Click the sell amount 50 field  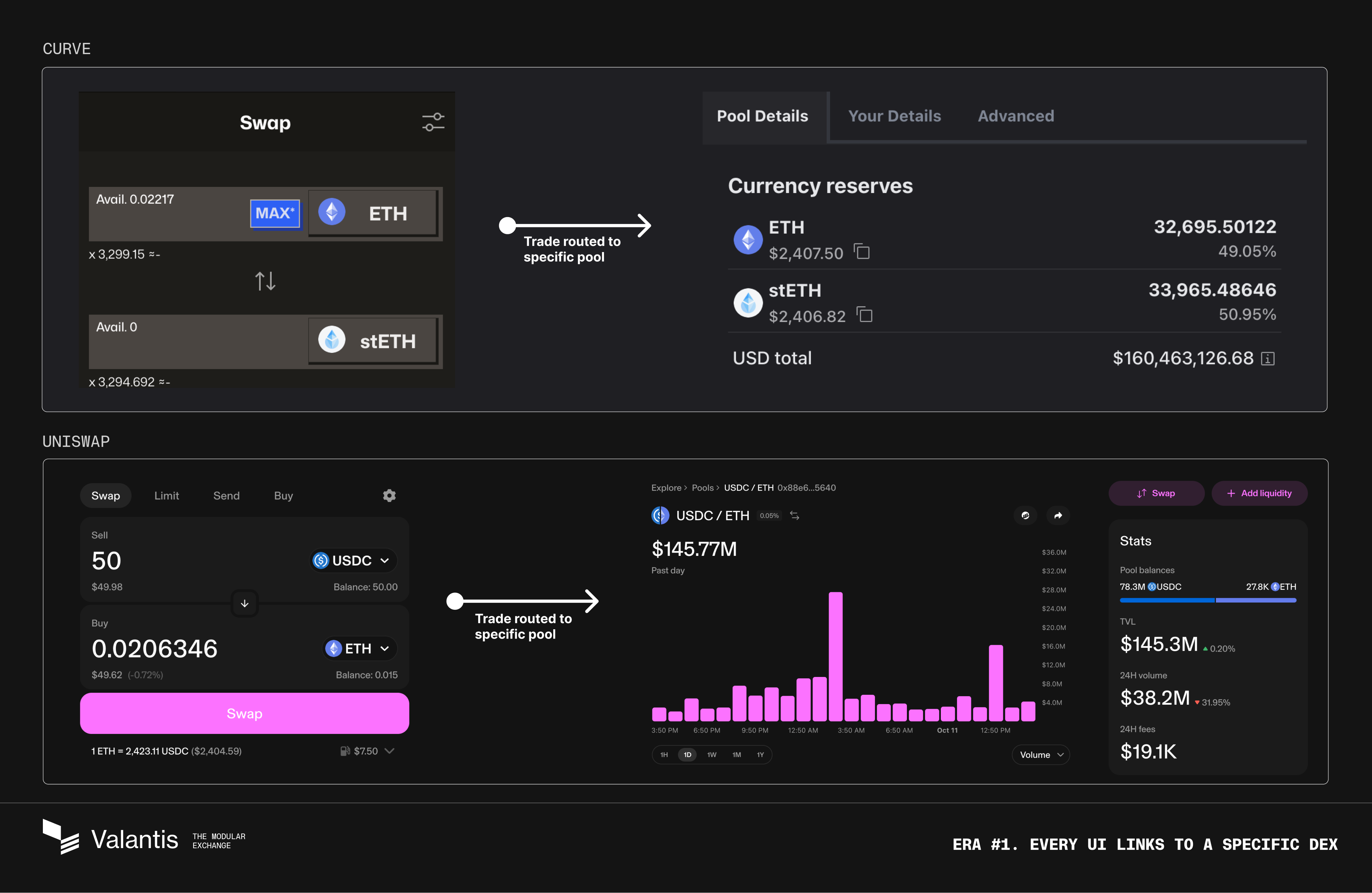(107, 560)
